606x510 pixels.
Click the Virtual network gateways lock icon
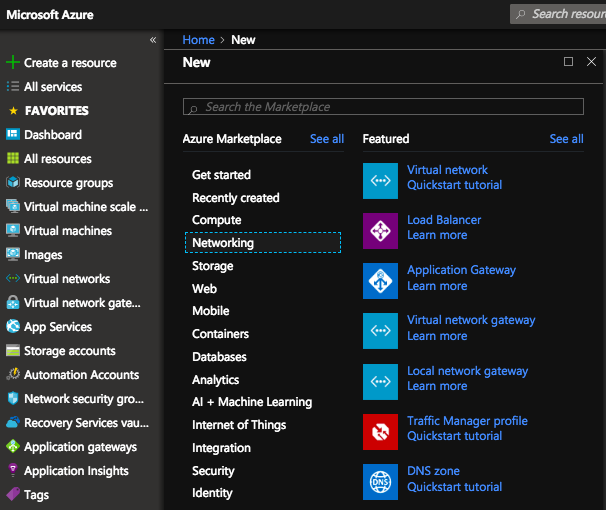pos(13,302)
